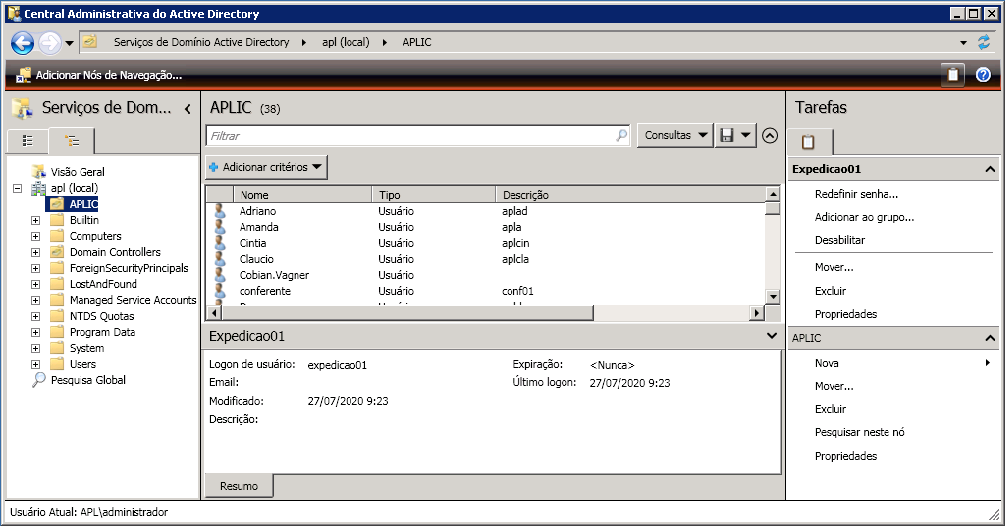Screen dimensions: 1005x526
Task: Click the Users folder icon
Action: [x=58, y=364]
